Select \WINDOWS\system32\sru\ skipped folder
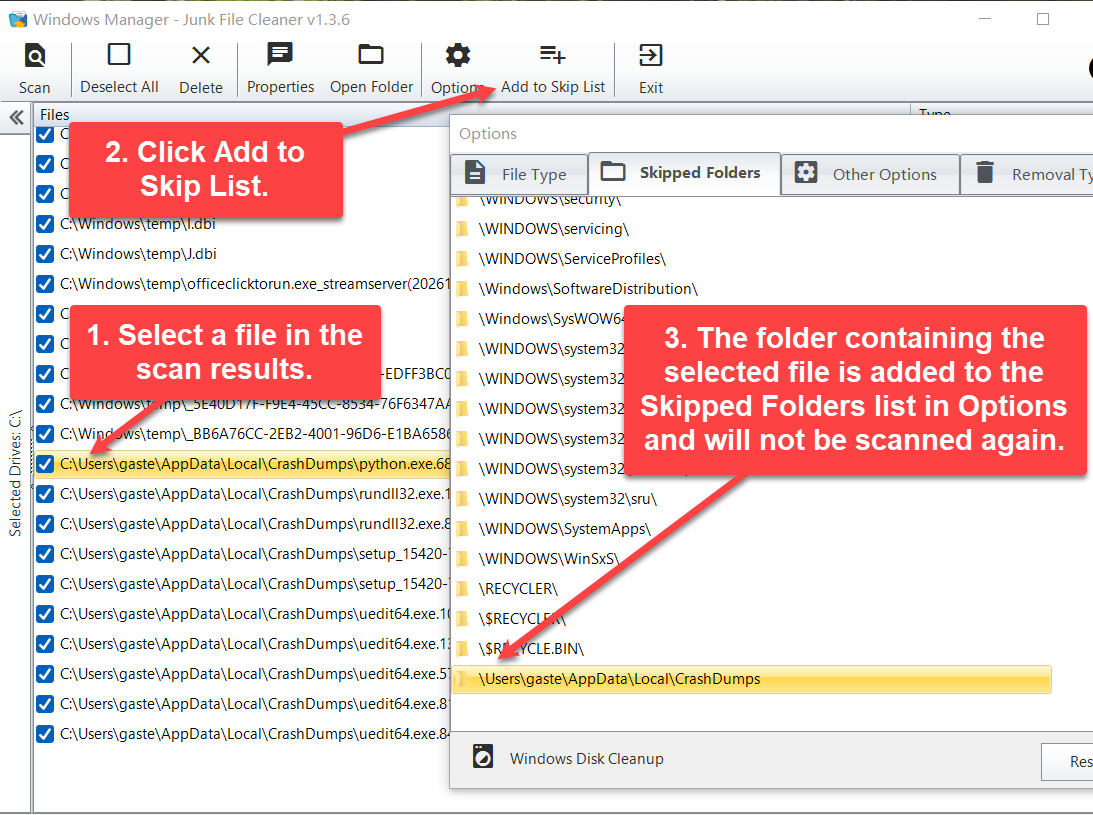This screenshot has width=1093, height=815. coord(567,498)
